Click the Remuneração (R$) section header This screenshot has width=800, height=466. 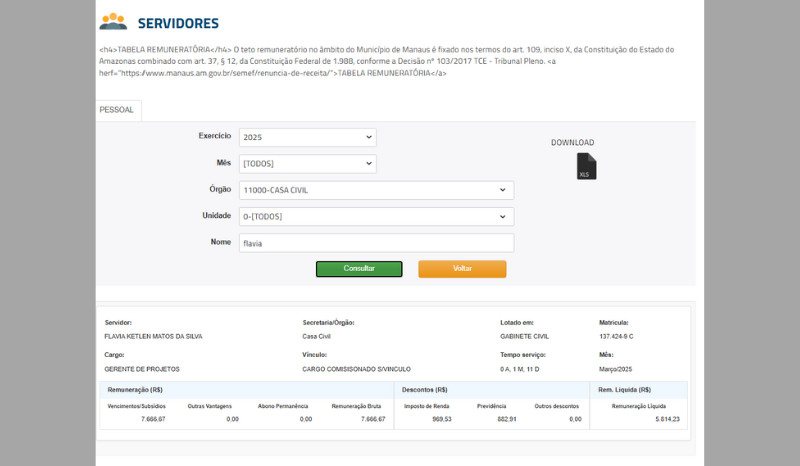[x=135, y=389]
